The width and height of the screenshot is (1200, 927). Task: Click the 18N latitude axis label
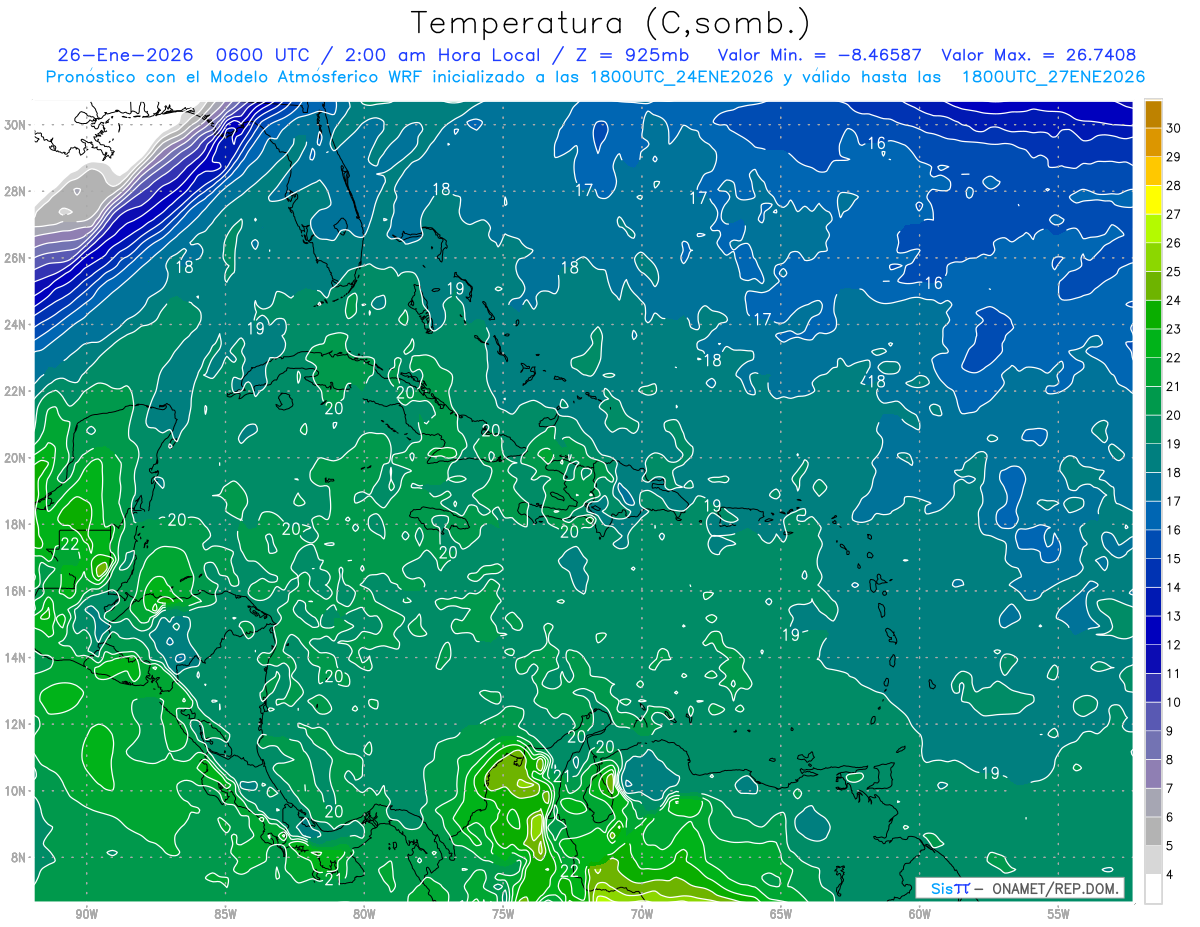pos(16,524)
